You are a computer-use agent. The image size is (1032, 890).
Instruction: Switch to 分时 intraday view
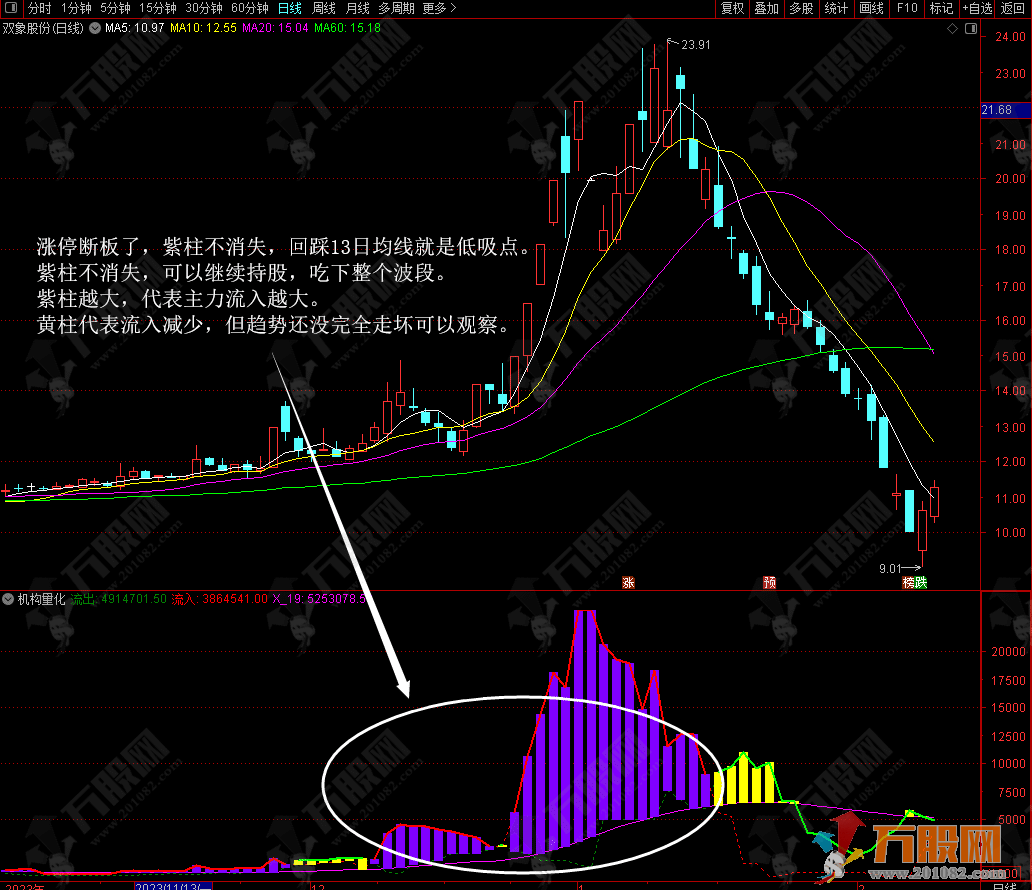(x=39, y=8)
